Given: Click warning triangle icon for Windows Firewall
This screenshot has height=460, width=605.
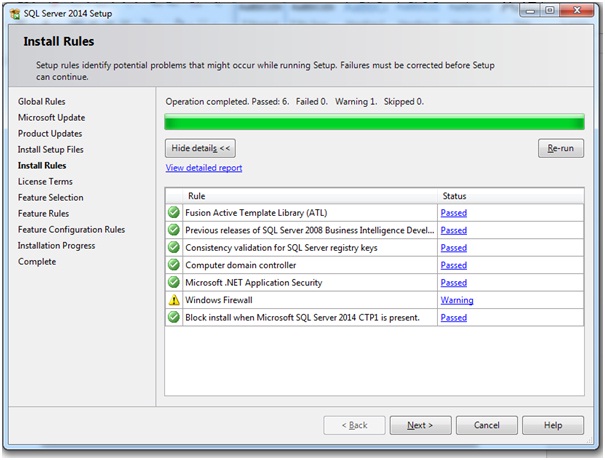Looking at the screenshot, I should click(x=174, y=300).
